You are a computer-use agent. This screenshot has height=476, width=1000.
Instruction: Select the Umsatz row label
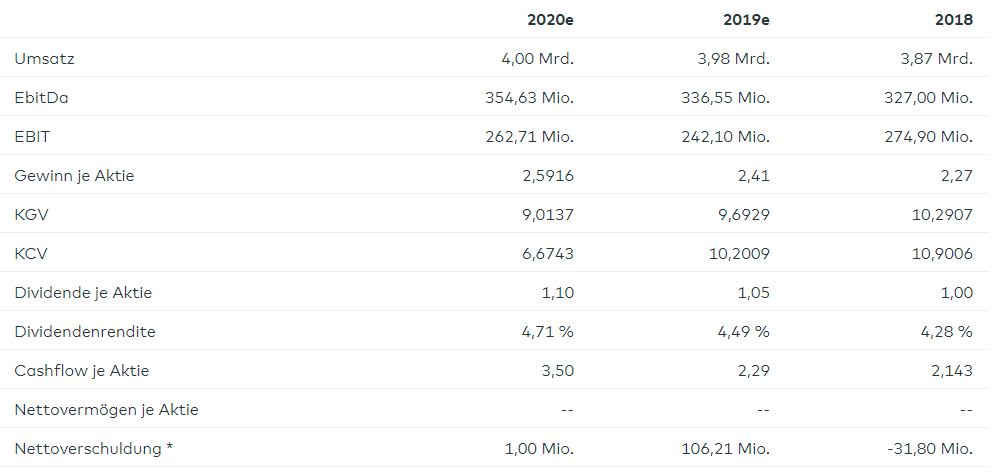click(x=44, y=59)
